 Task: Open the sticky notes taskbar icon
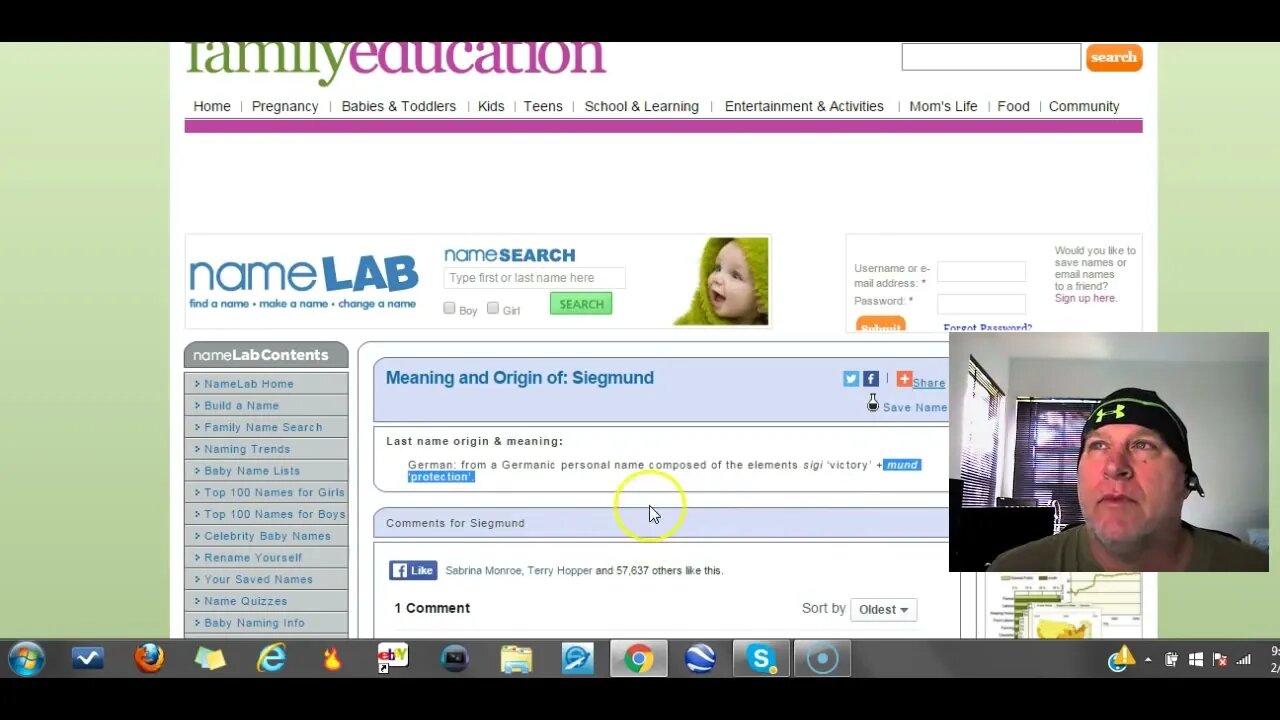tap(210, 658)
